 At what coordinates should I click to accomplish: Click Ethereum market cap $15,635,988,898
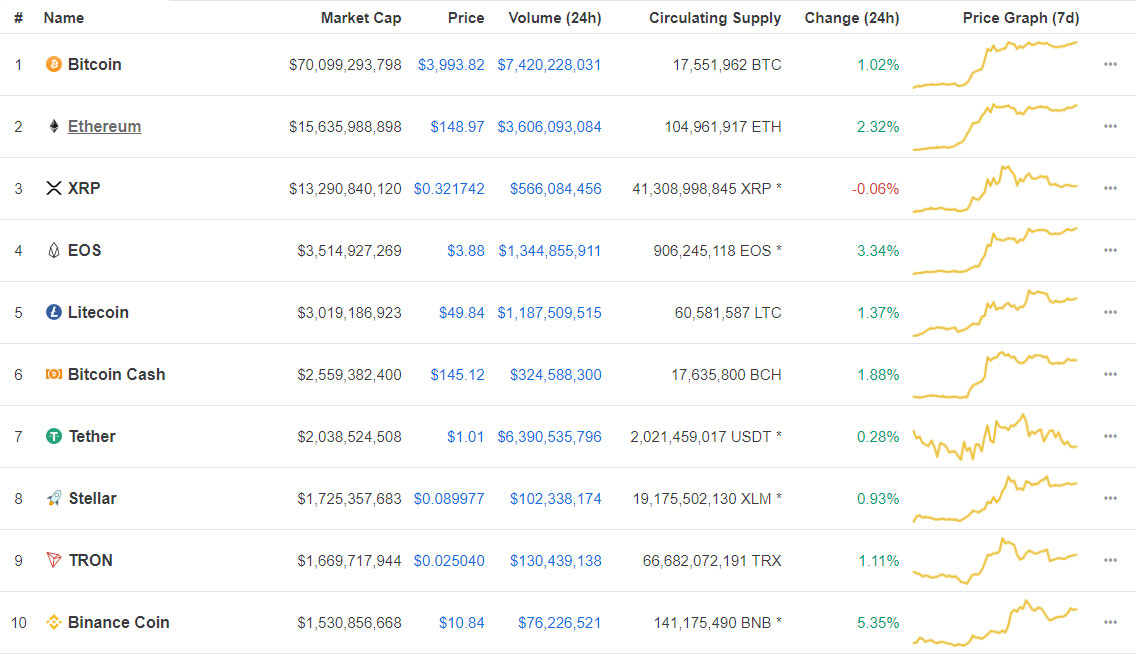point(345,127)
